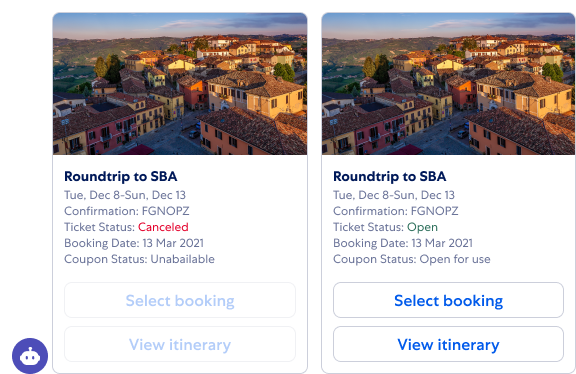Screen dimensions: 576x374
Task: Open the chatbot assistant robot icon
Action: pyautogui.click(x=30, y=356)
